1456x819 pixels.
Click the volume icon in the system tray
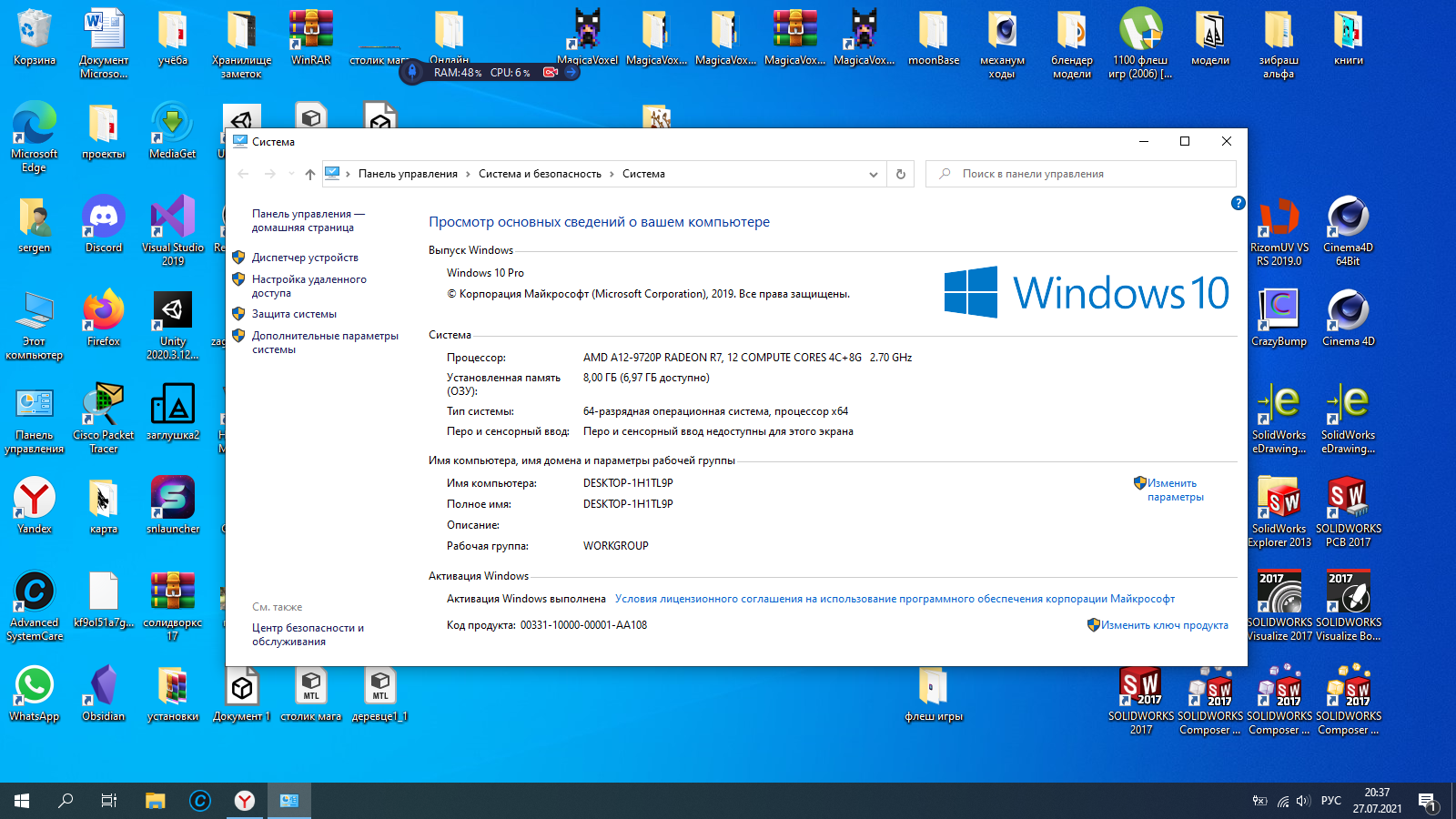(x=1303, y=801)
